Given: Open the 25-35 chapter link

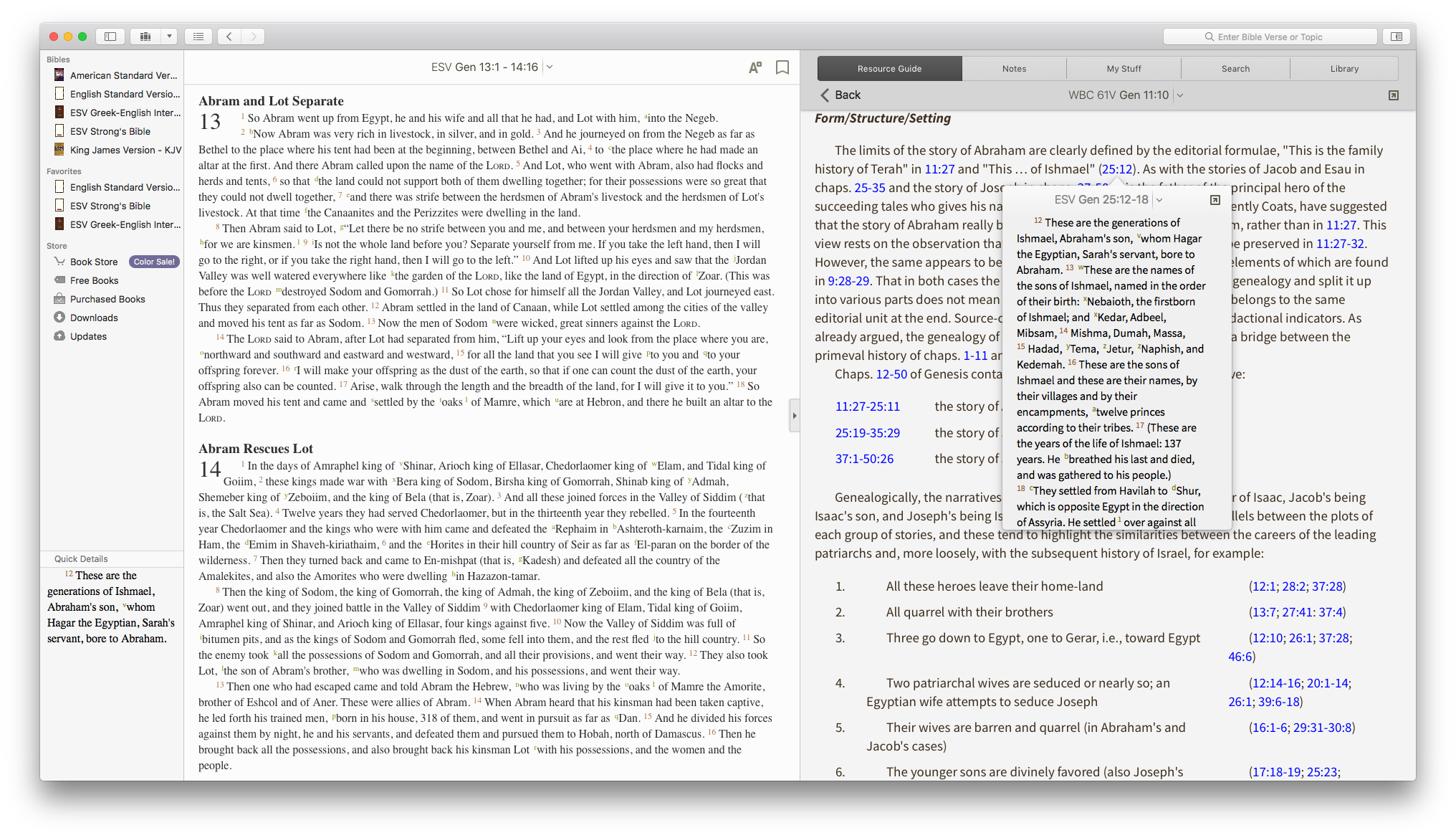Looking at the screenshot, I should pos(870,188).
